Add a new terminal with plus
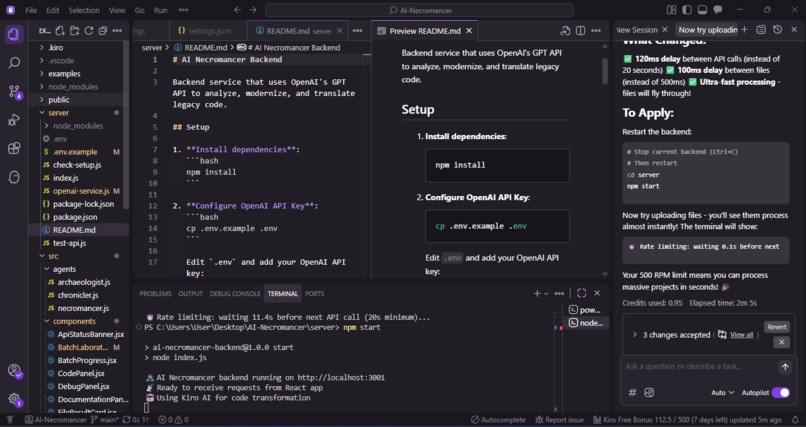Screen dimensions: 806x427 coord(537,293)
